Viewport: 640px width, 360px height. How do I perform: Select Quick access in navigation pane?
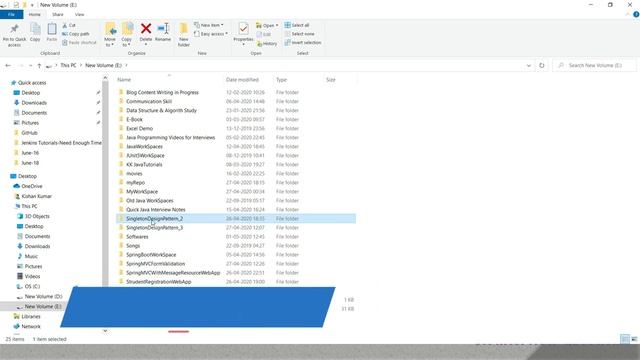32,82
